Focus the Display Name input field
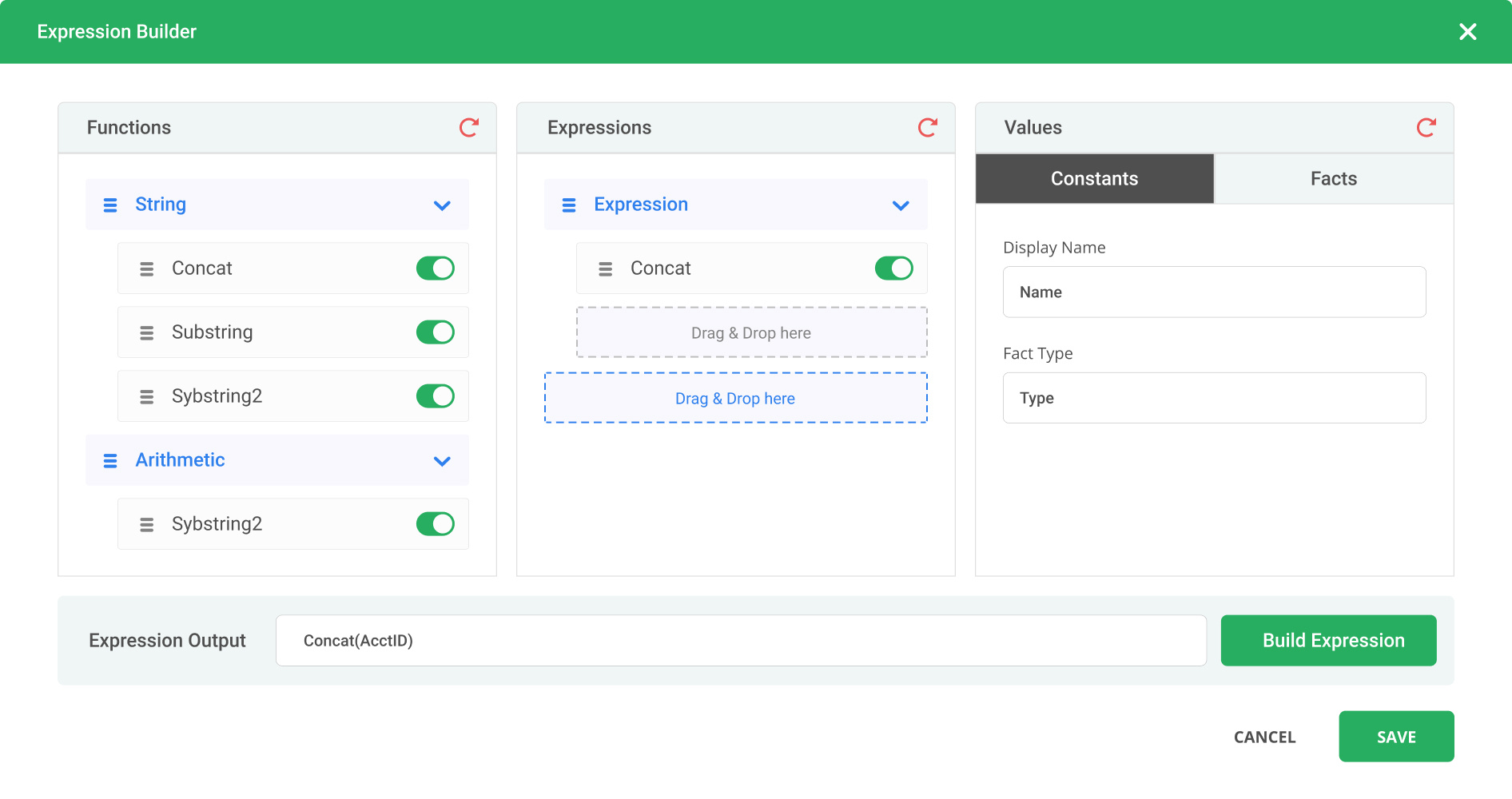1512x799 pixels. (1215, 292)
